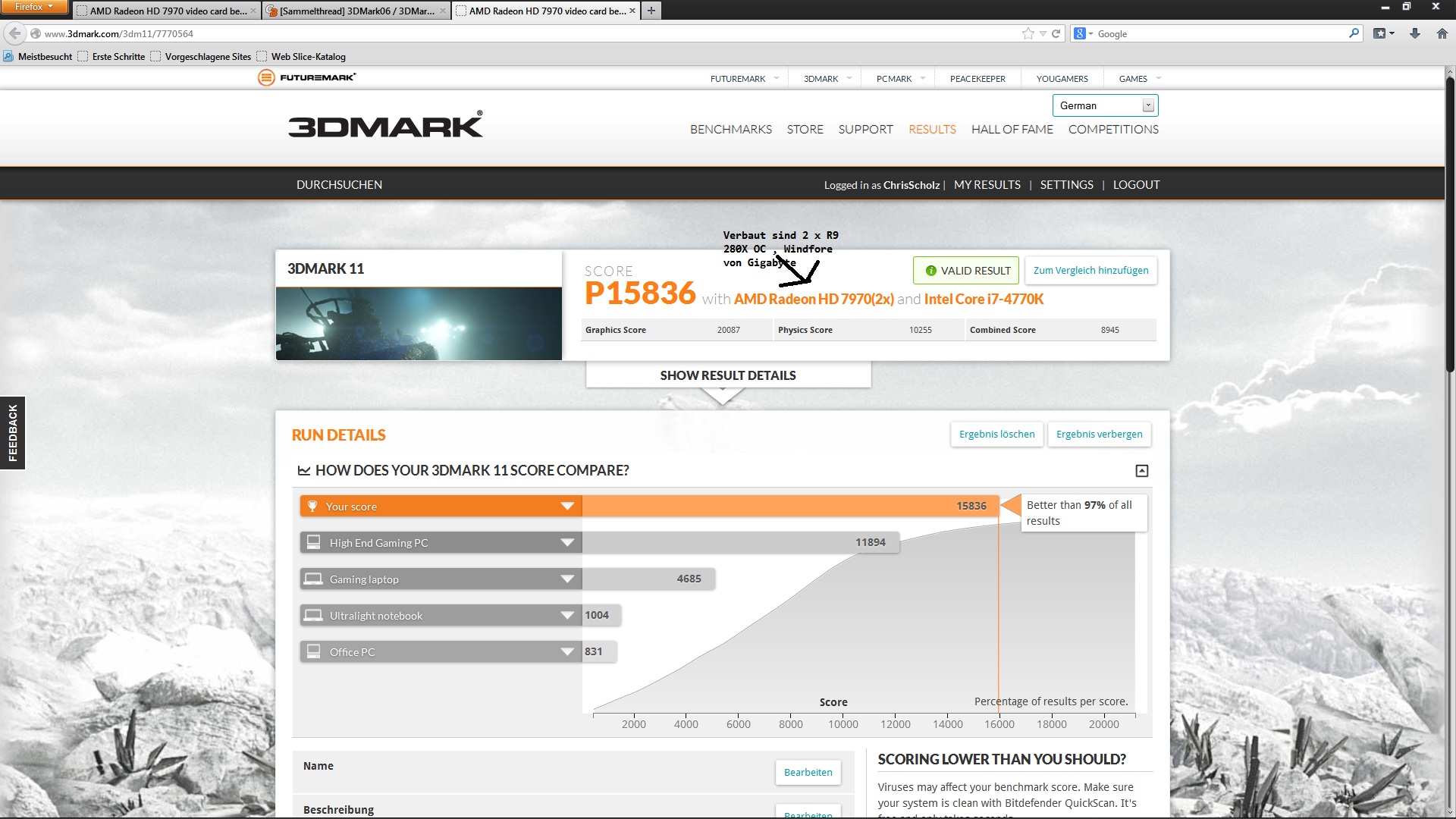Screen dimensions: 1456x819
Task: Switch to the Sammelthread 3DMark06 tab
Action: [356, 11]
